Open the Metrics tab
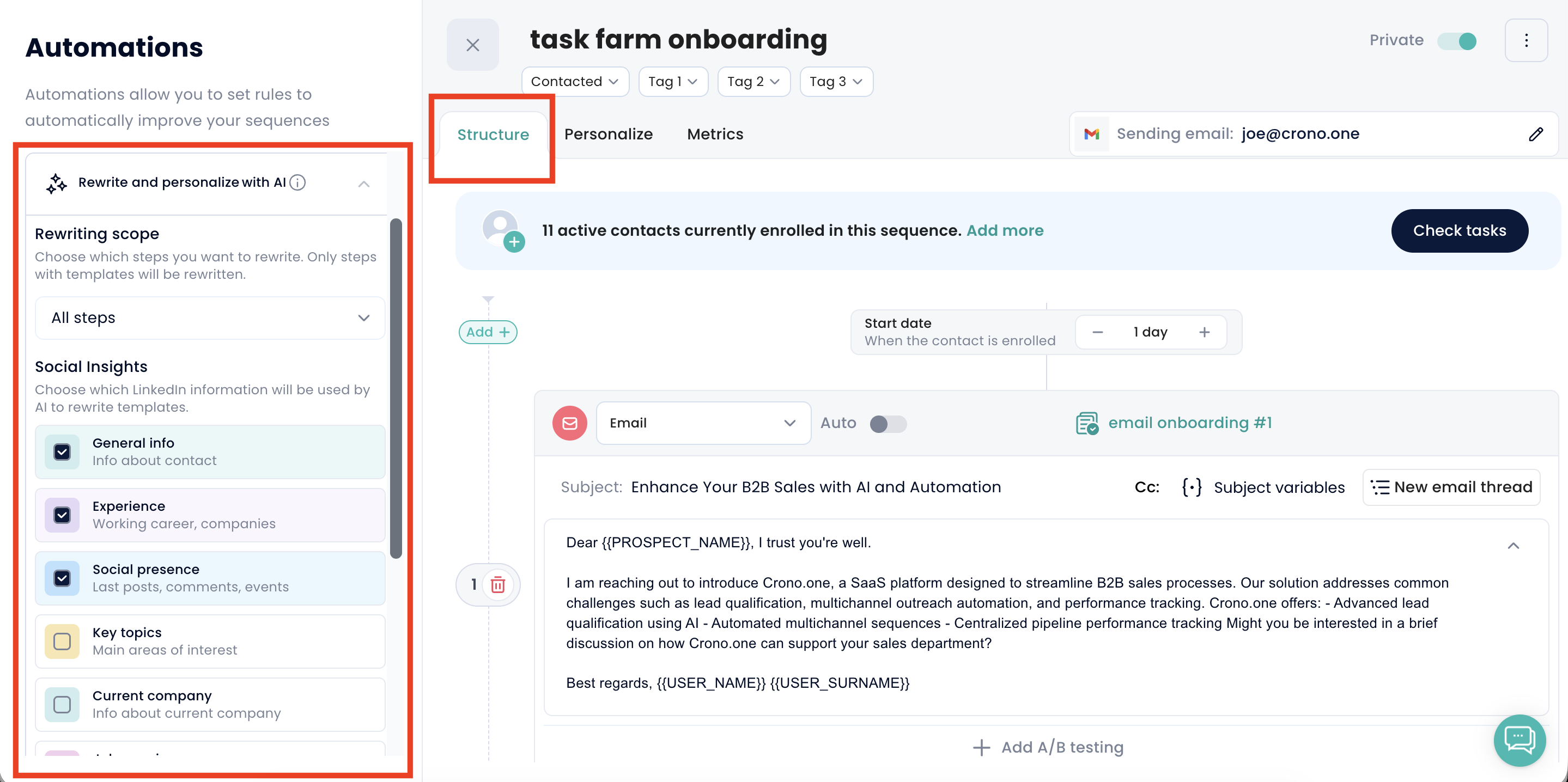 click(x=715, y=134)
